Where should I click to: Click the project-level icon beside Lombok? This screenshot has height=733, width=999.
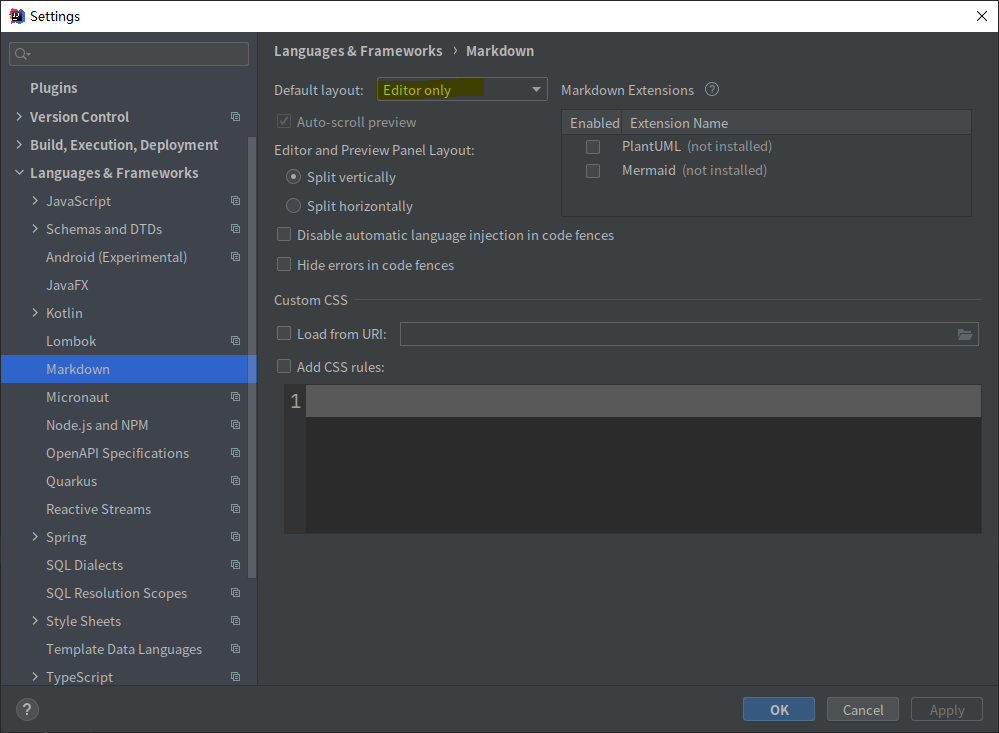point(235,341)
